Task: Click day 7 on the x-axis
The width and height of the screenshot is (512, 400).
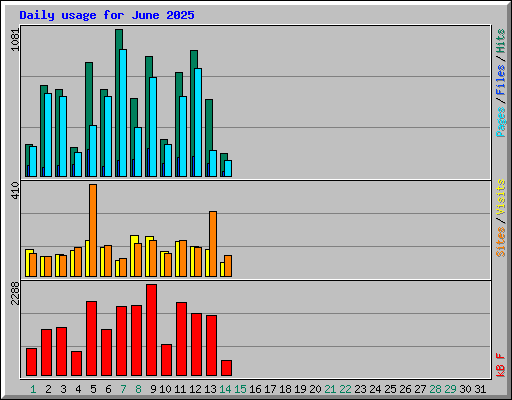Action: tap(123, 389)
